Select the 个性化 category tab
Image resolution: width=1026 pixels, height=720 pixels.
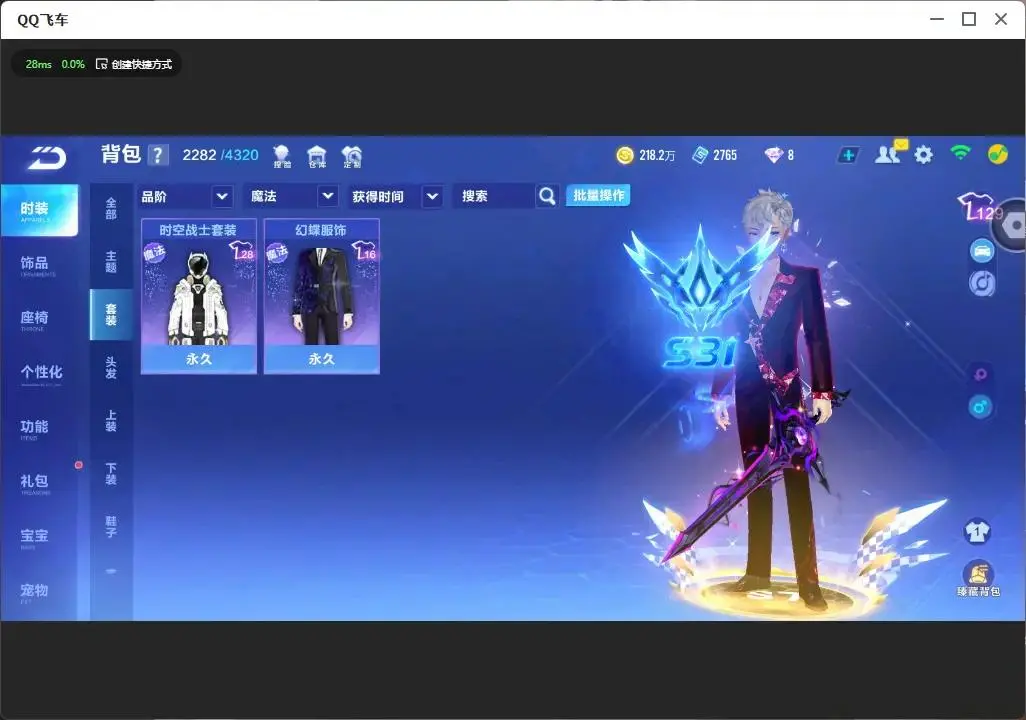pyautogui.click(x=39, y=374)
